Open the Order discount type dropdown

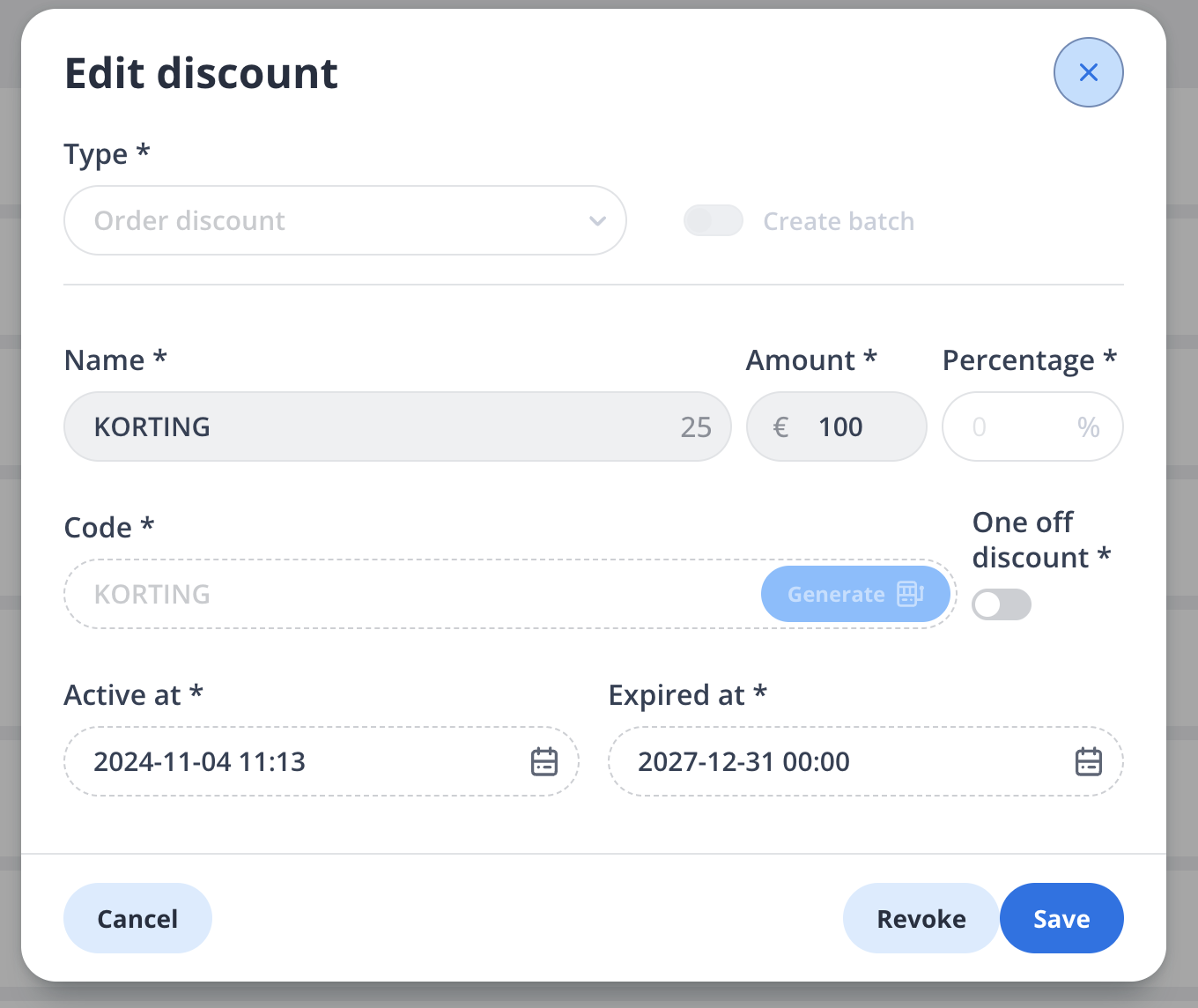pyautogui.click(x=344, y=220)
